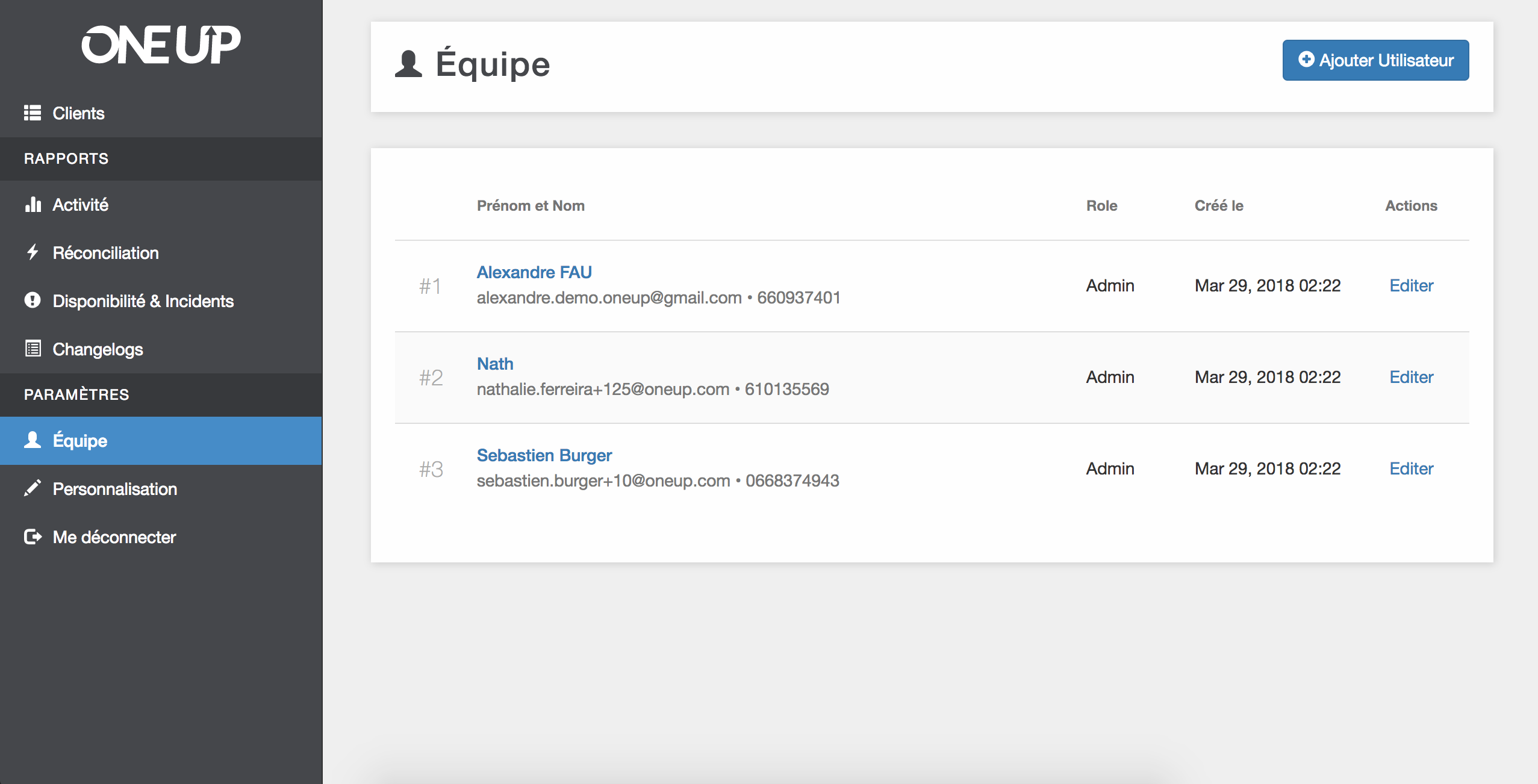Image resolution: width=1538 pixels, height=784 pixels.
Task: Click Editer for Nath's row
Action: pos(1411,377)
